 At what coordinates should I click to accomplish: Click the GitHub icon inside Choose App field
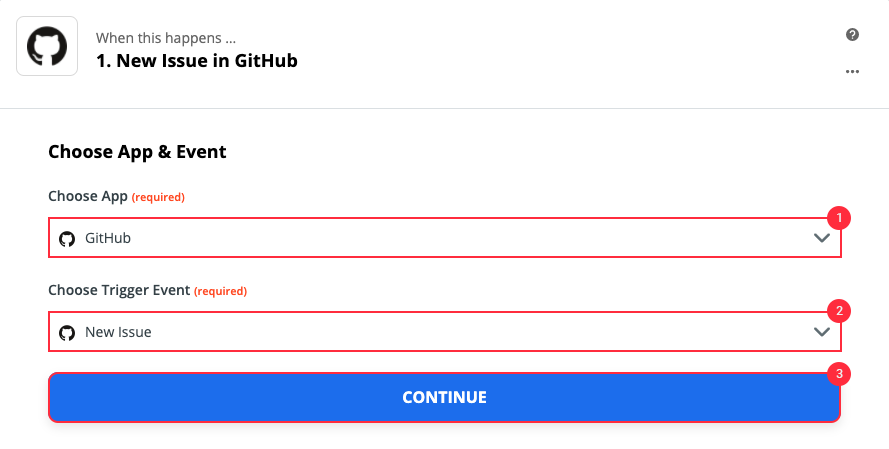click(67, 239)
